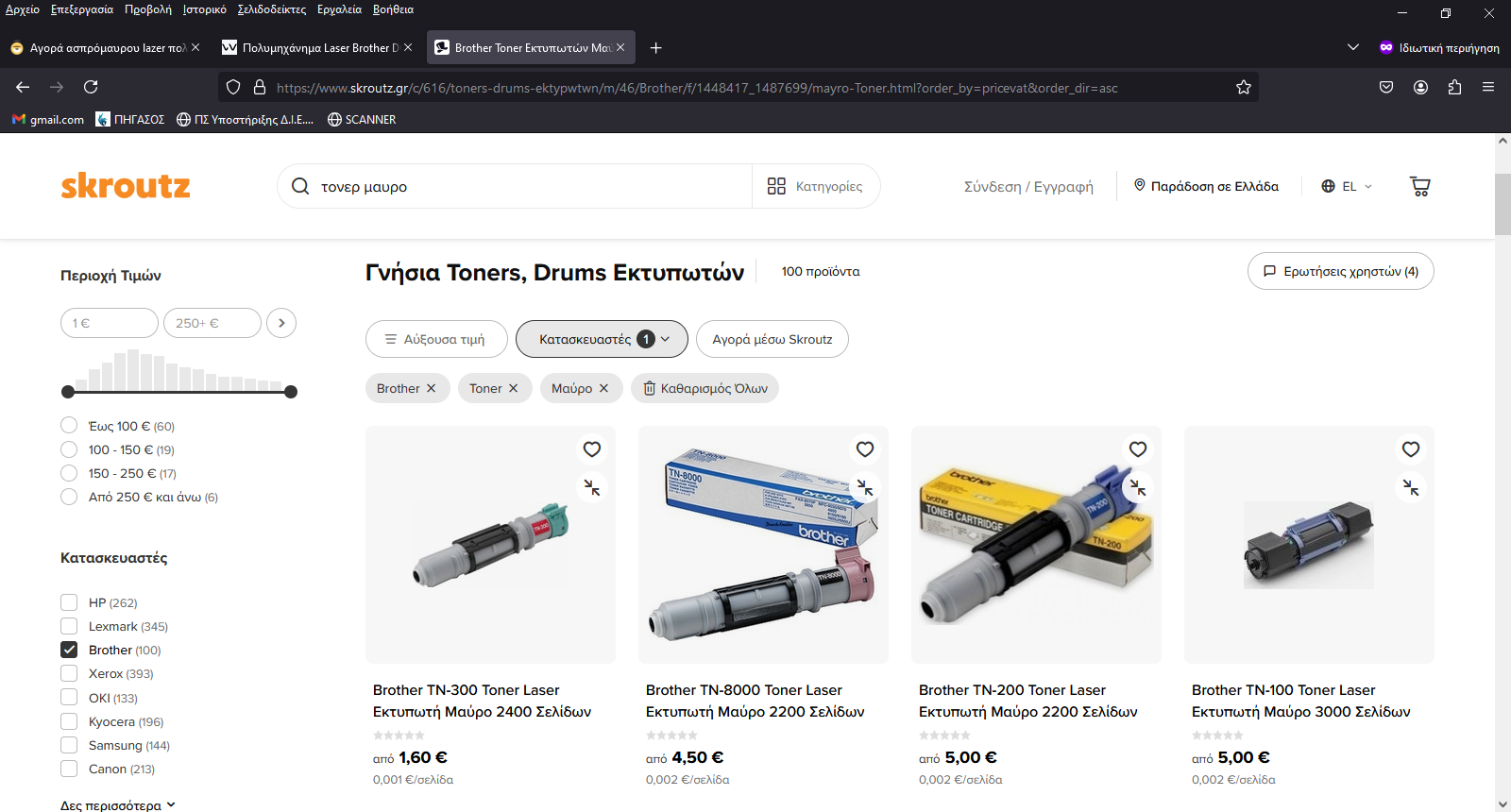Check the Lexmark manufacturer filter

[69, 626]
